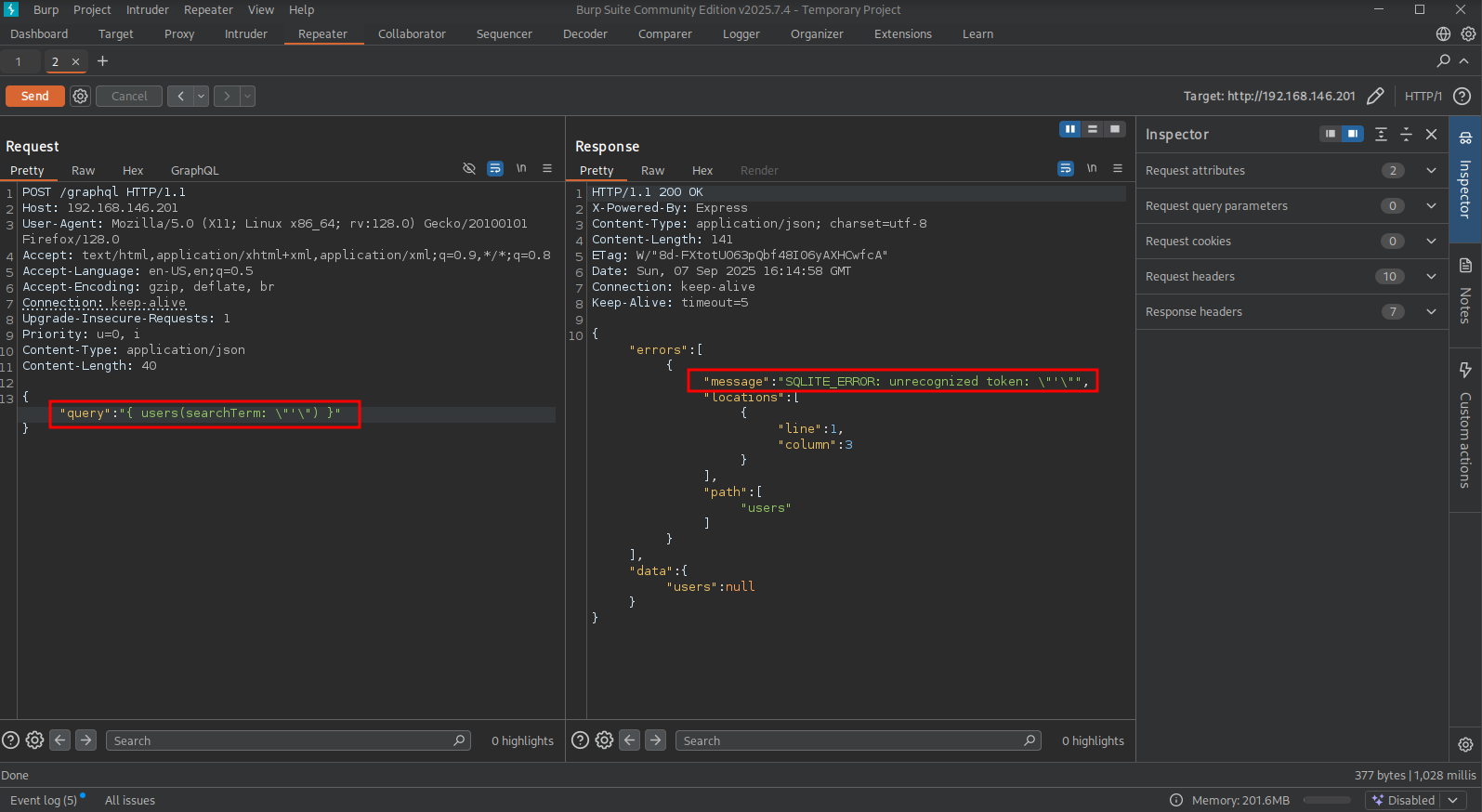Open the Request pane hamburger menu

point(547,169)
